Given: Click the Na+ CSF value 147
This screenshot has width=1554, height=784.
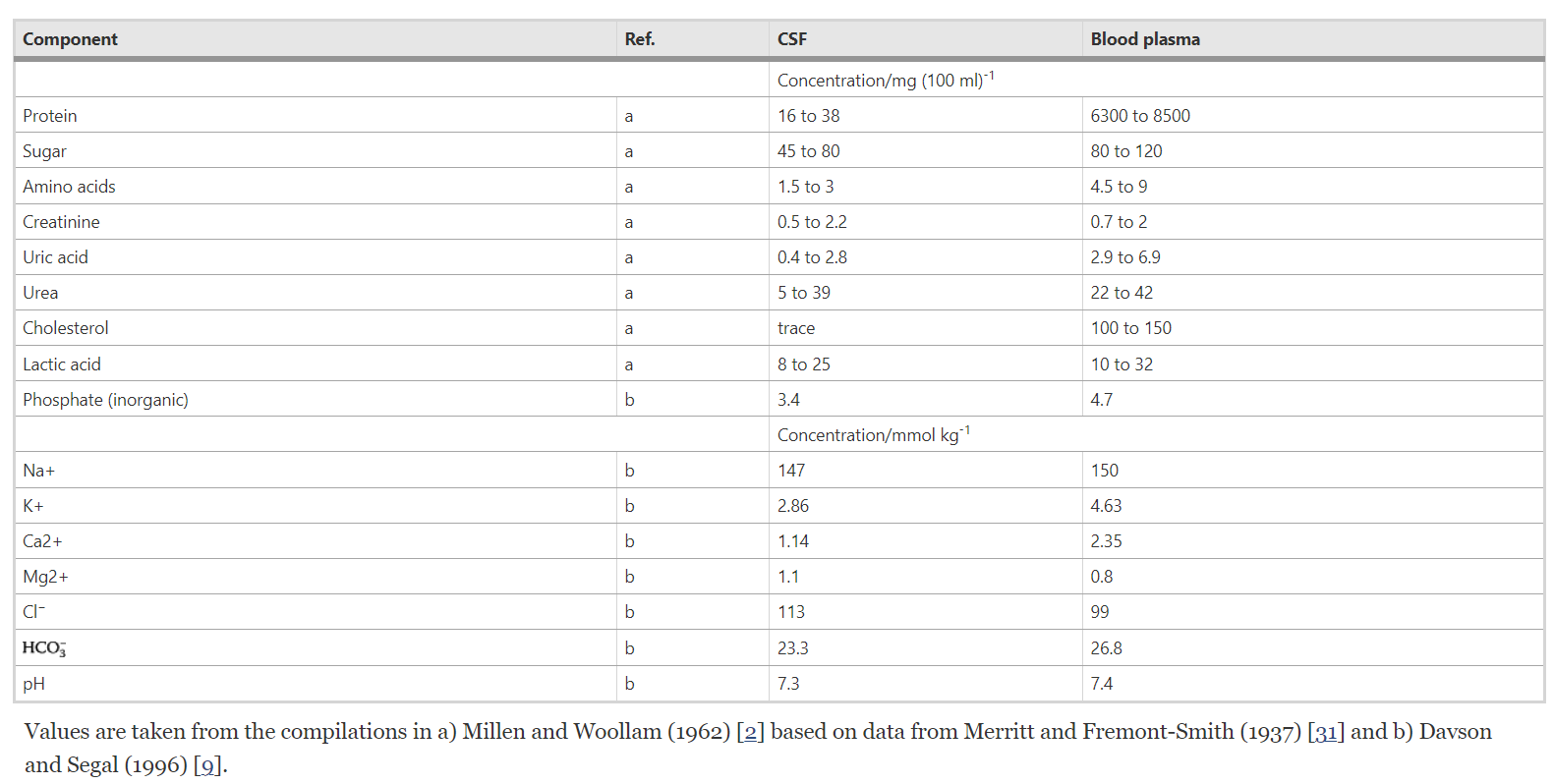Looking at the screenshot, I should click(x=790, y=471).
